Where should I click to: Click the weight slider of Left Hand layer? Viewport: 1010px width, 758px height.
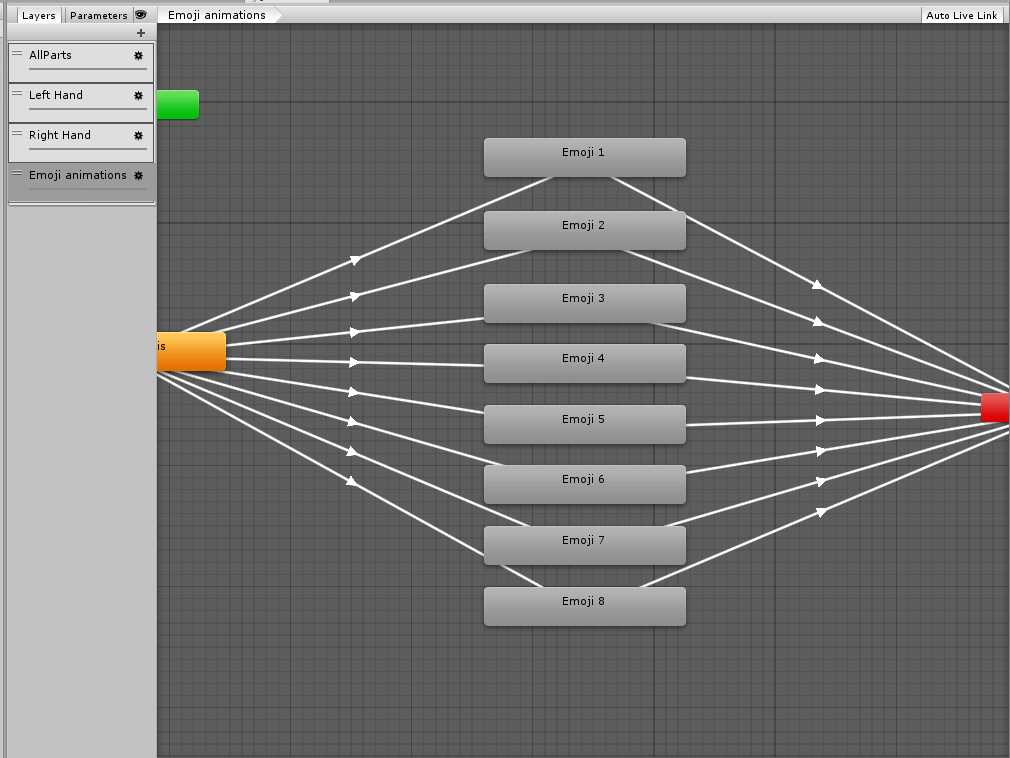[88, 109]
